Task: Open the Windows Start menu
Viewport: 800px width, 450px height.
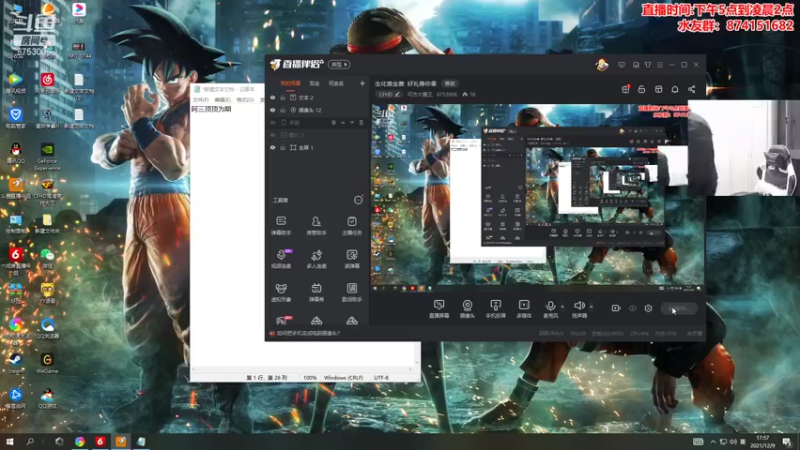Action: [10, 441]
